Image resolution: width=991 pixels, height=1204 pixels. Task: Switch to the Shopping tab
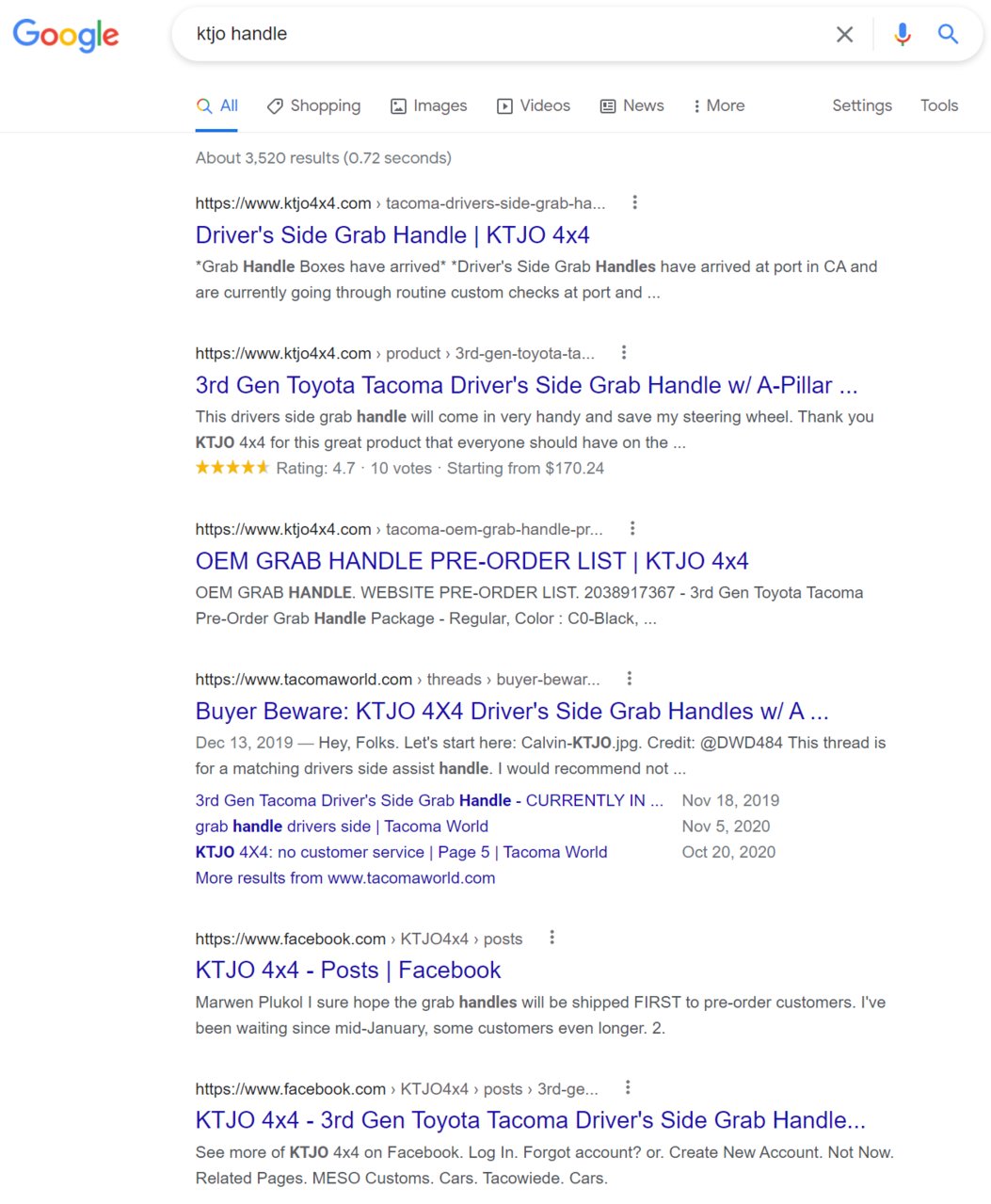click(314, 105)
